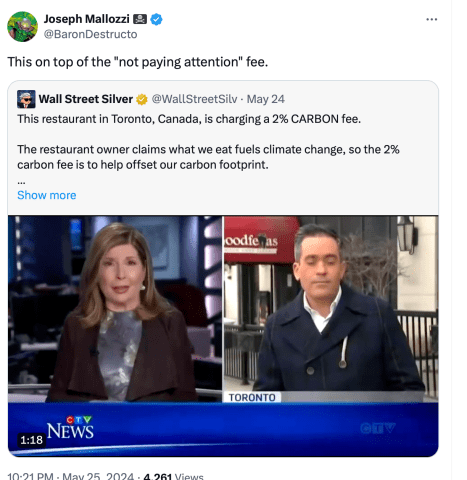Play the CTV News video thumbnail
Viewport: 467px width, 480px height.
point(223,336)
